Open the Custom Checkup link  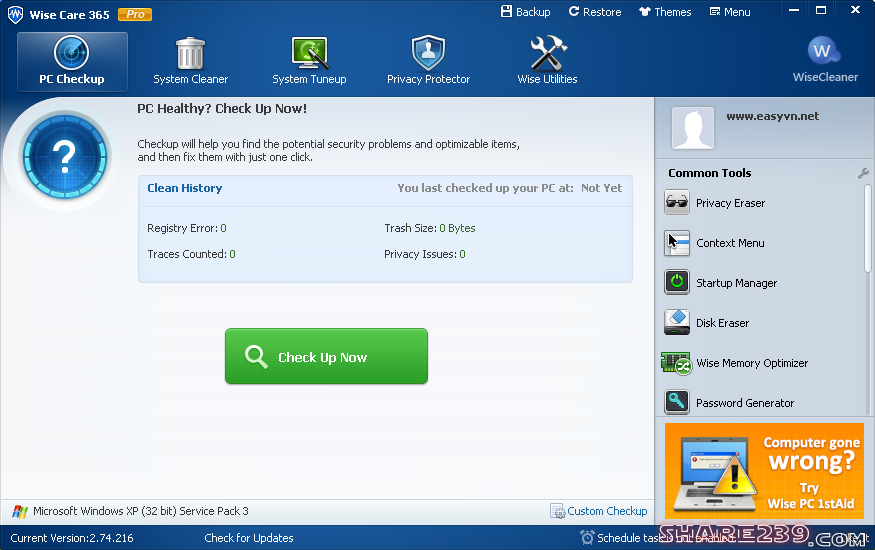[x=607, y=511]
